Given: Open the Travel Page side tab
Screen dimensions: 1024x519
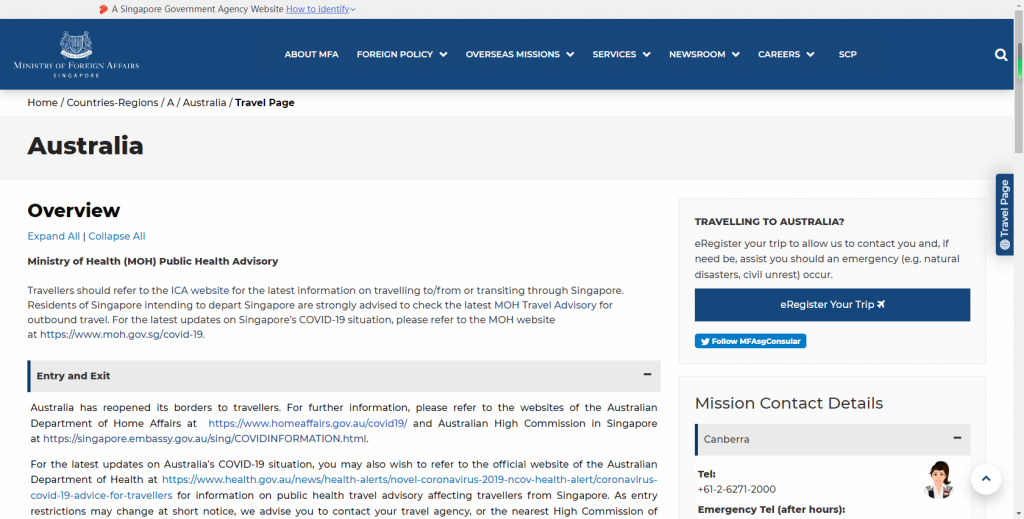Looking at the screenshot, I should pos(1004,215).
